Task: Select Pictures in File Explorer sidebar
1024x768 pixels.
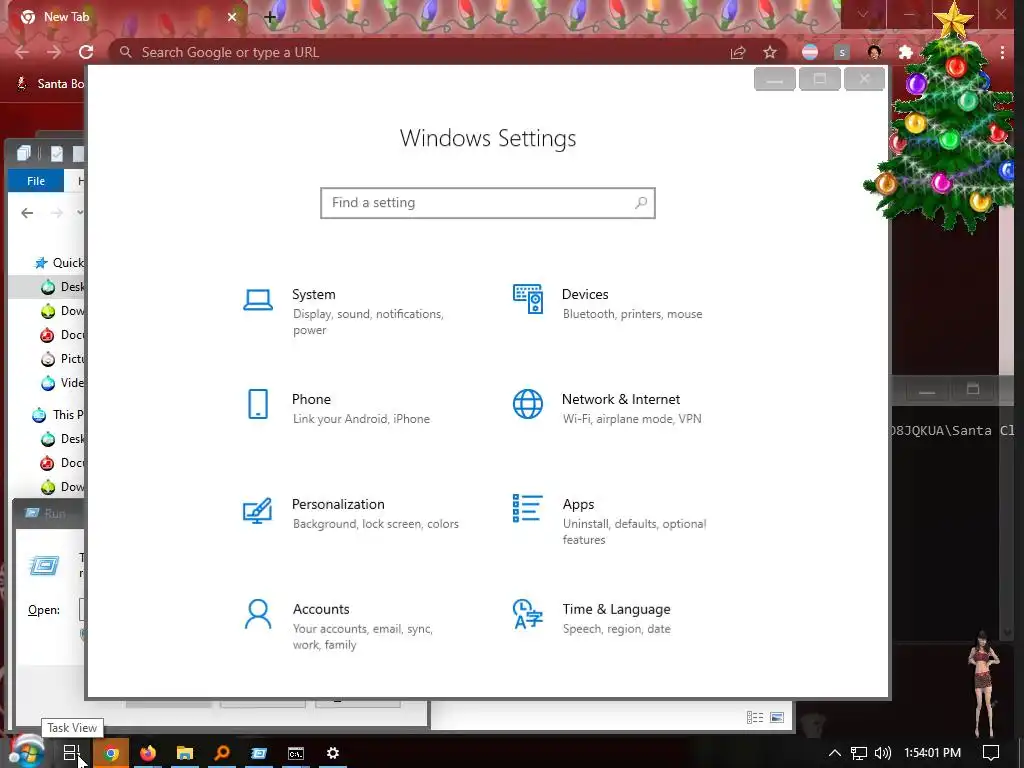Action: [62, 359]
